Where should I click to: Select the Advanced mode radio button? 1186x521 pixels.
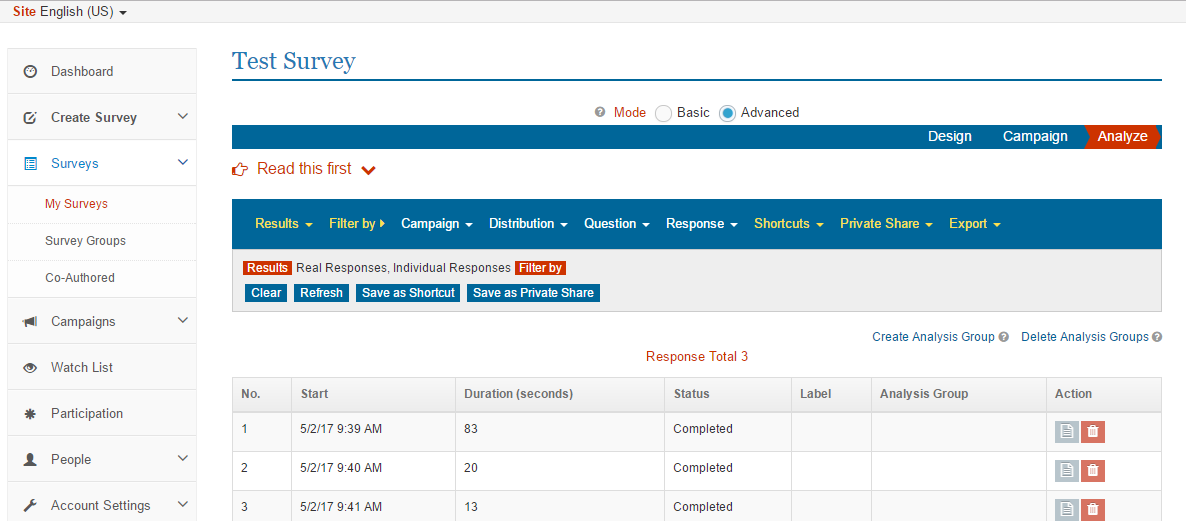click(x=727, y=113)
